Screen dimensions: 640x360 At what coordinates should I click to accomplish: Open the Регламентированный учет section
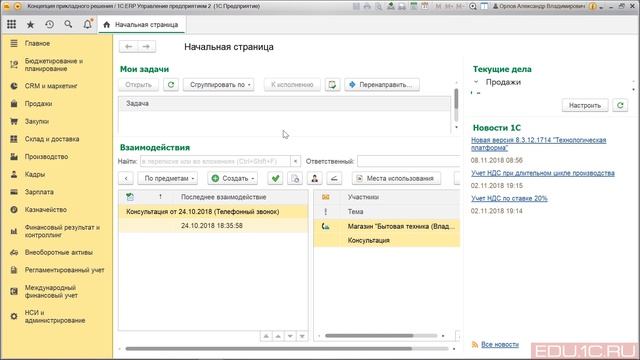pos(64,270)
